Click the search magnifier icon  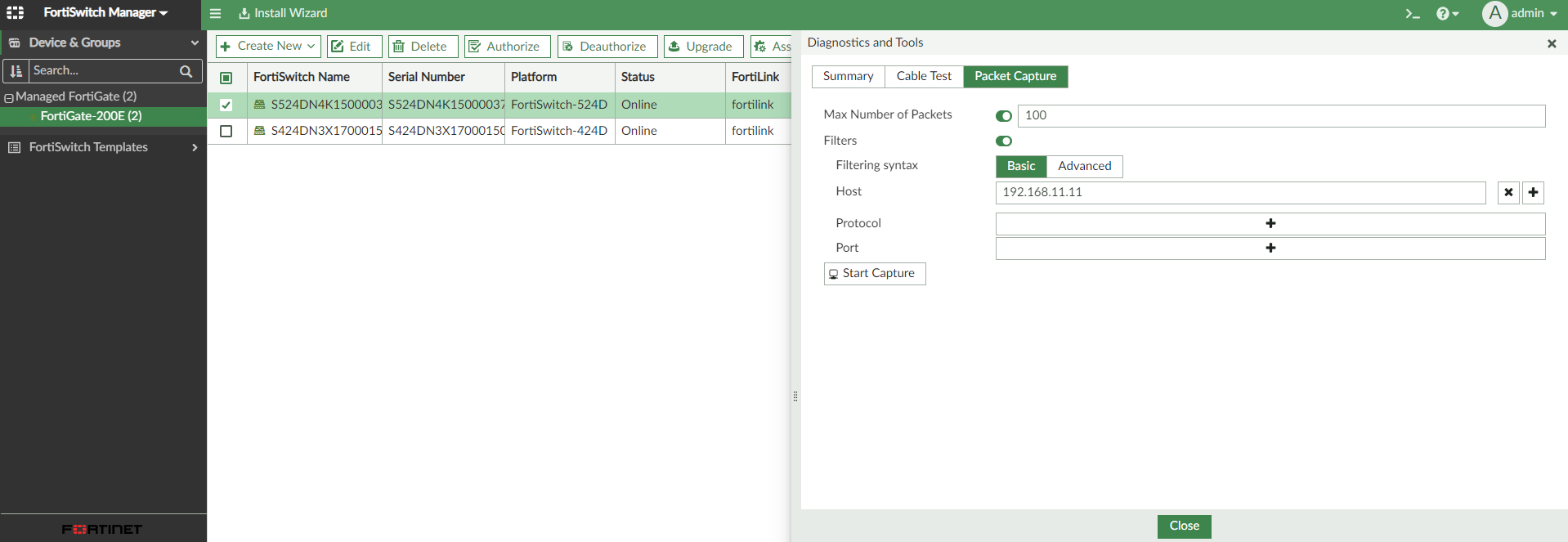pos(186,71)
